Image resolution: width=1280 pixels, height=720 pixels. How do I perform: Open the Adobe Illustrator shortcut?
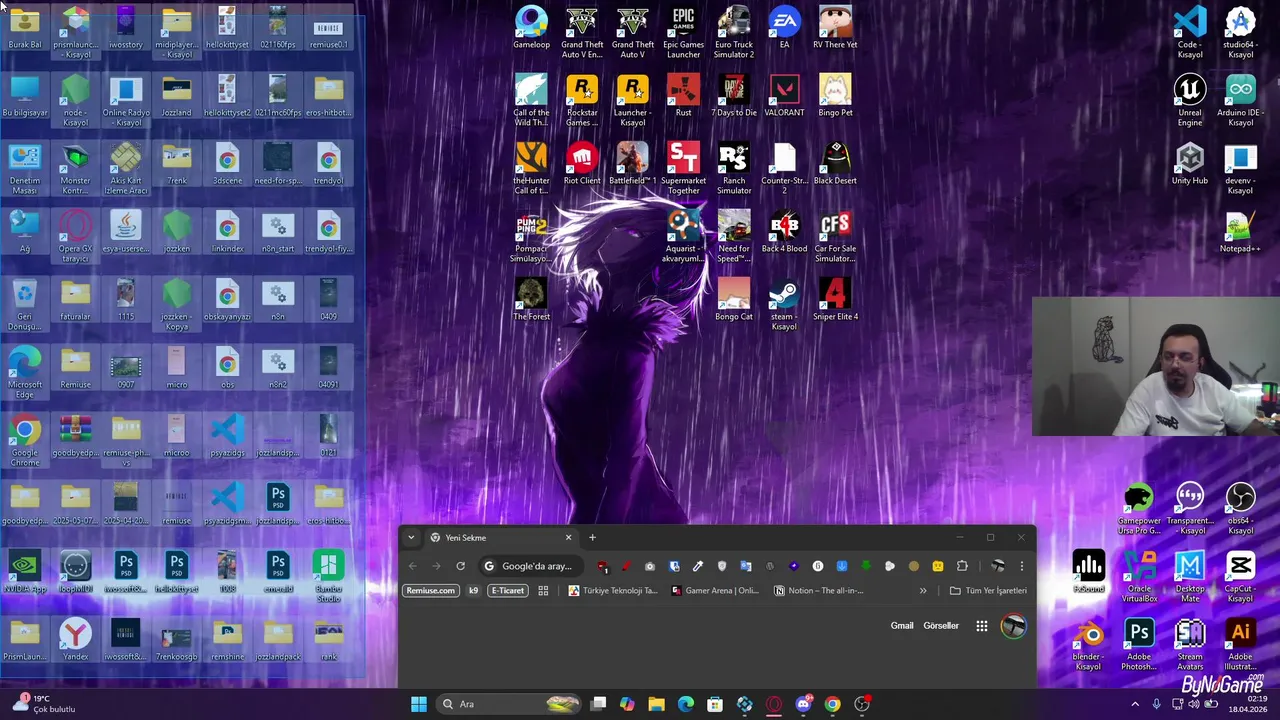[x=1240, y=644]
